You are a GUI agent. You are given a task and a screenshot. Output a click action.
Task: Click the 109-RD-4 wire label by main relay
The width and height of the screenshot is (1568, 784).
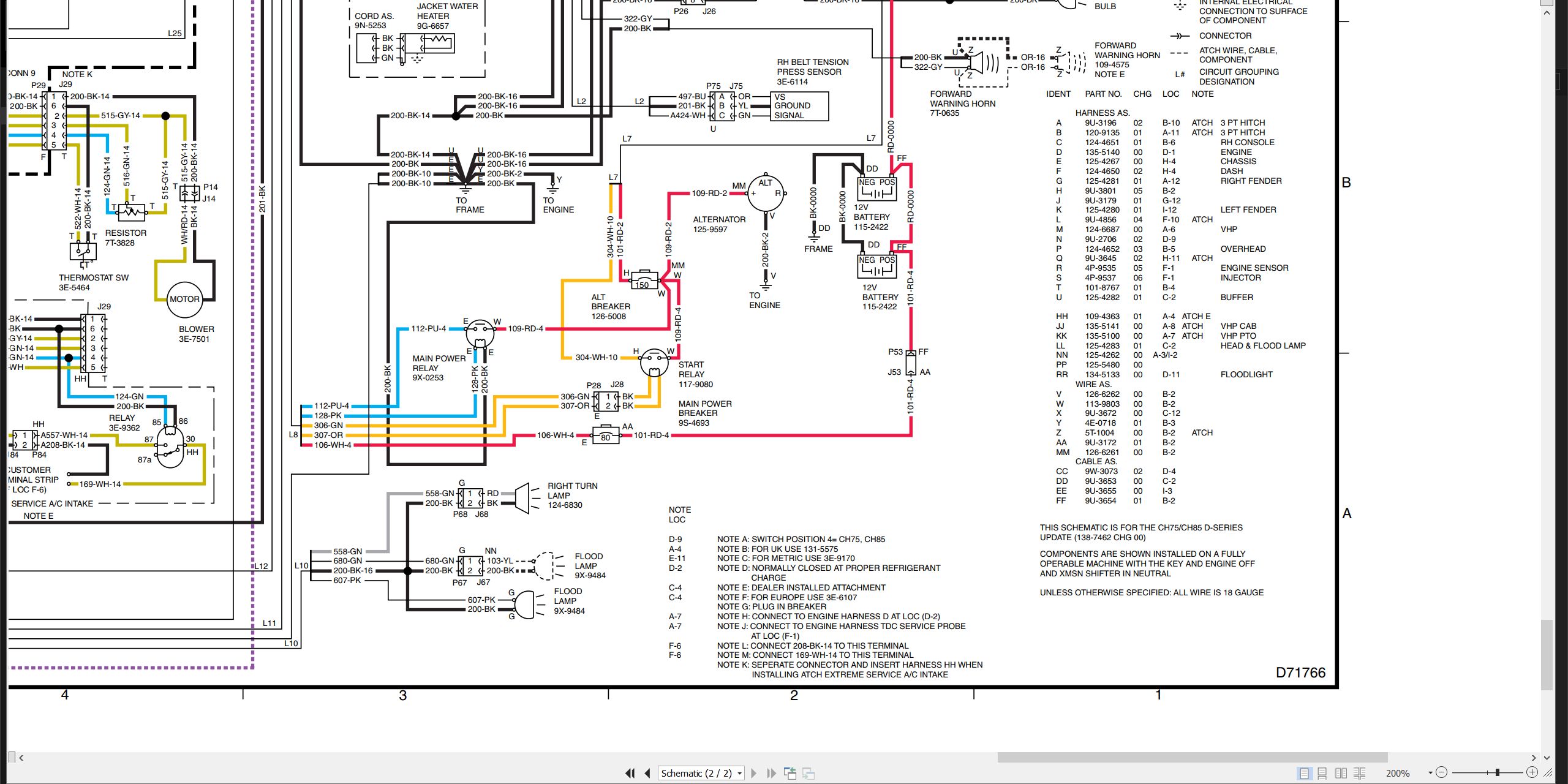pyautogui.click(x=526, y=329)
